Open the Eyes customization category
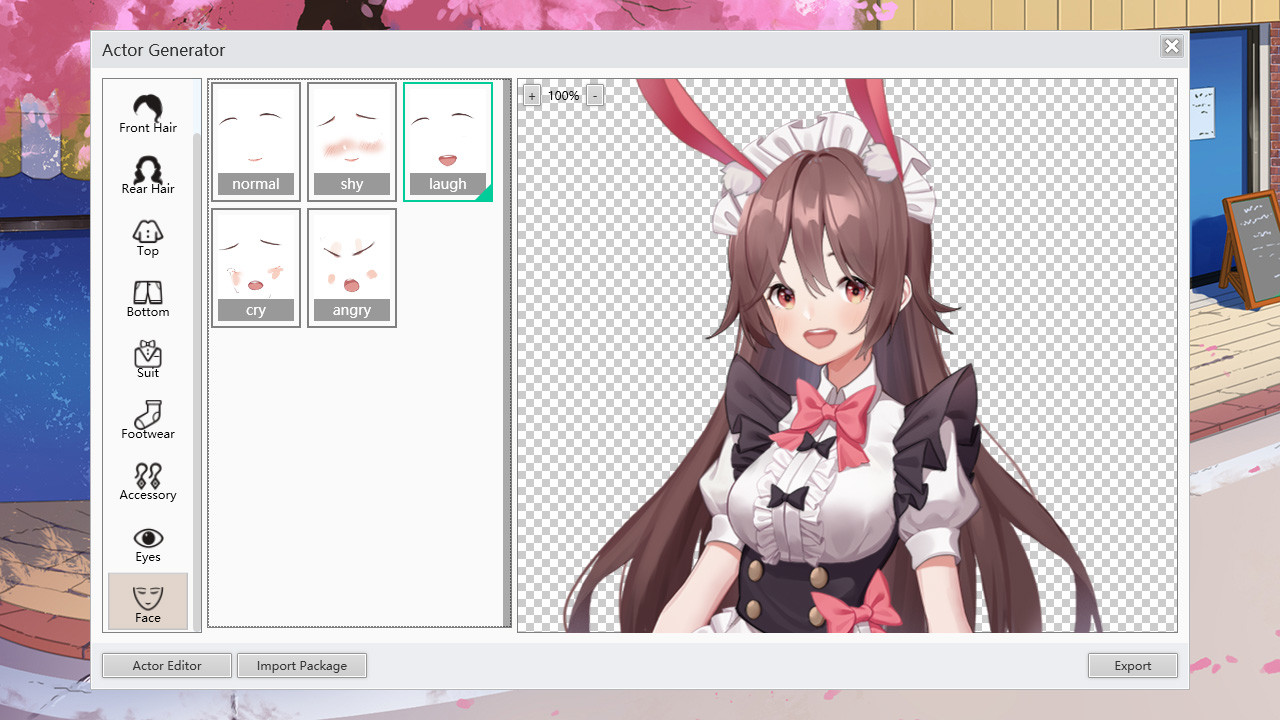 [x=147, y=542]
